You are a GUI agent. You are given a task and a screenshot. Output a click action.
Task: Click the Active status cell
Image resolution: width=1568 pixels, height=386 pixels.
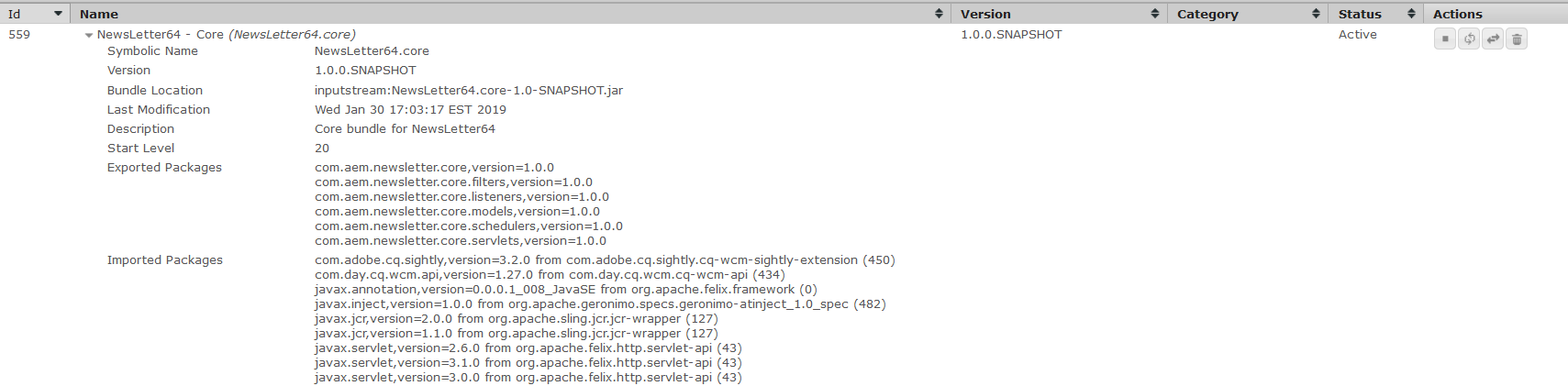click(x=1357, y=35)
